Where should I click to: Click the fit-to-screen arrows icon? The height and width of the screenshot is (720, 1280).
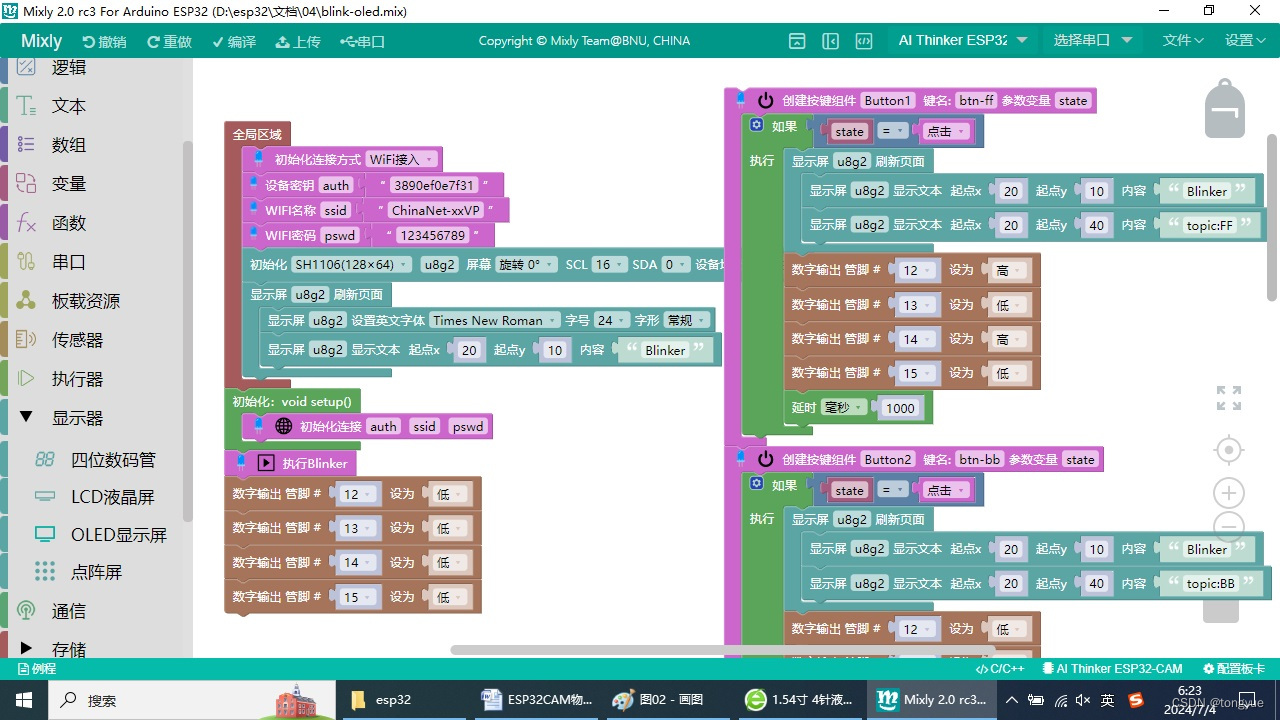pos(1229,398)
